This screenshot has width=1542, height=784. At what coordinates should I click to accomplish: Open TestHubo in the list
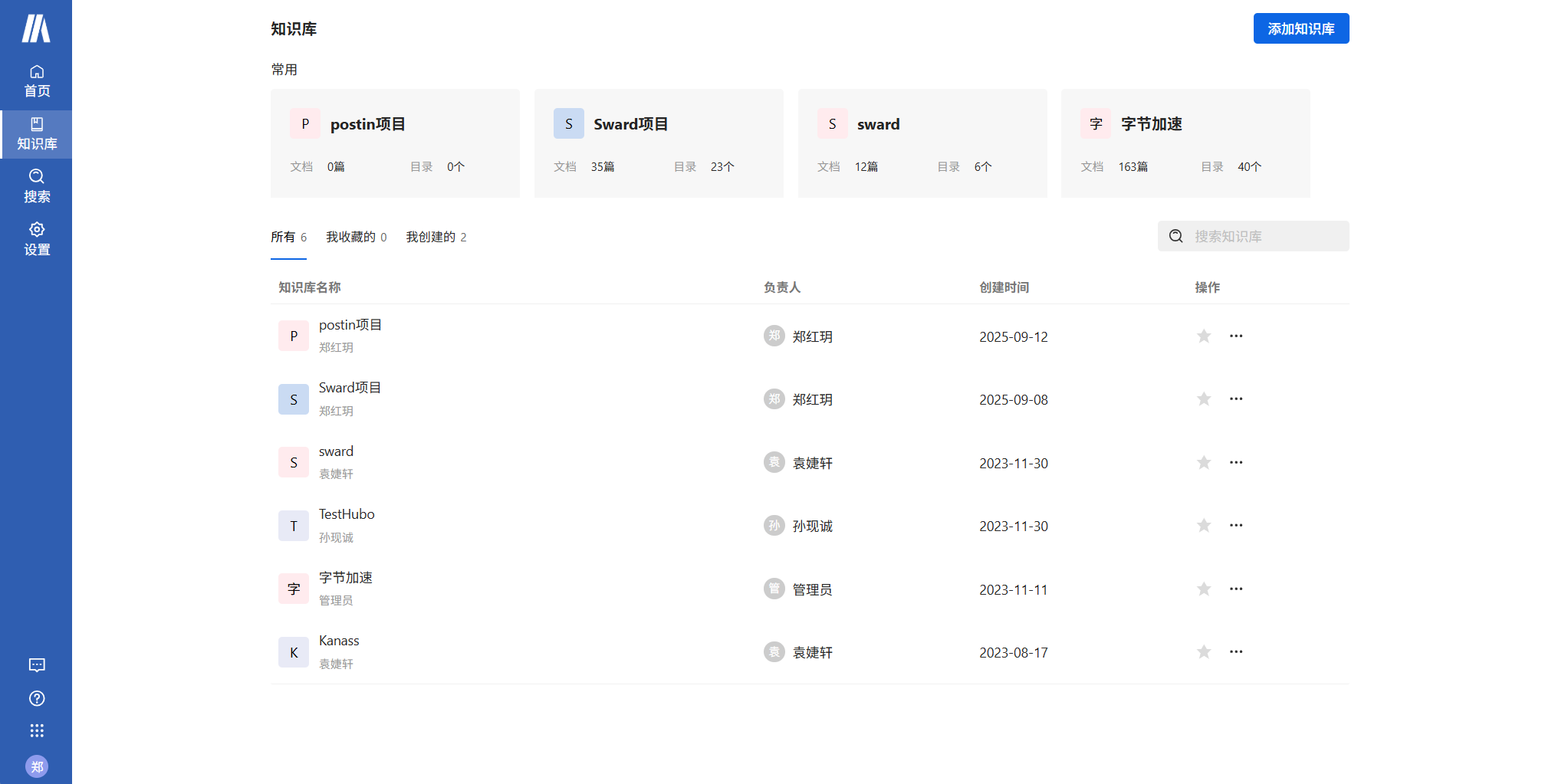point(347,514)
